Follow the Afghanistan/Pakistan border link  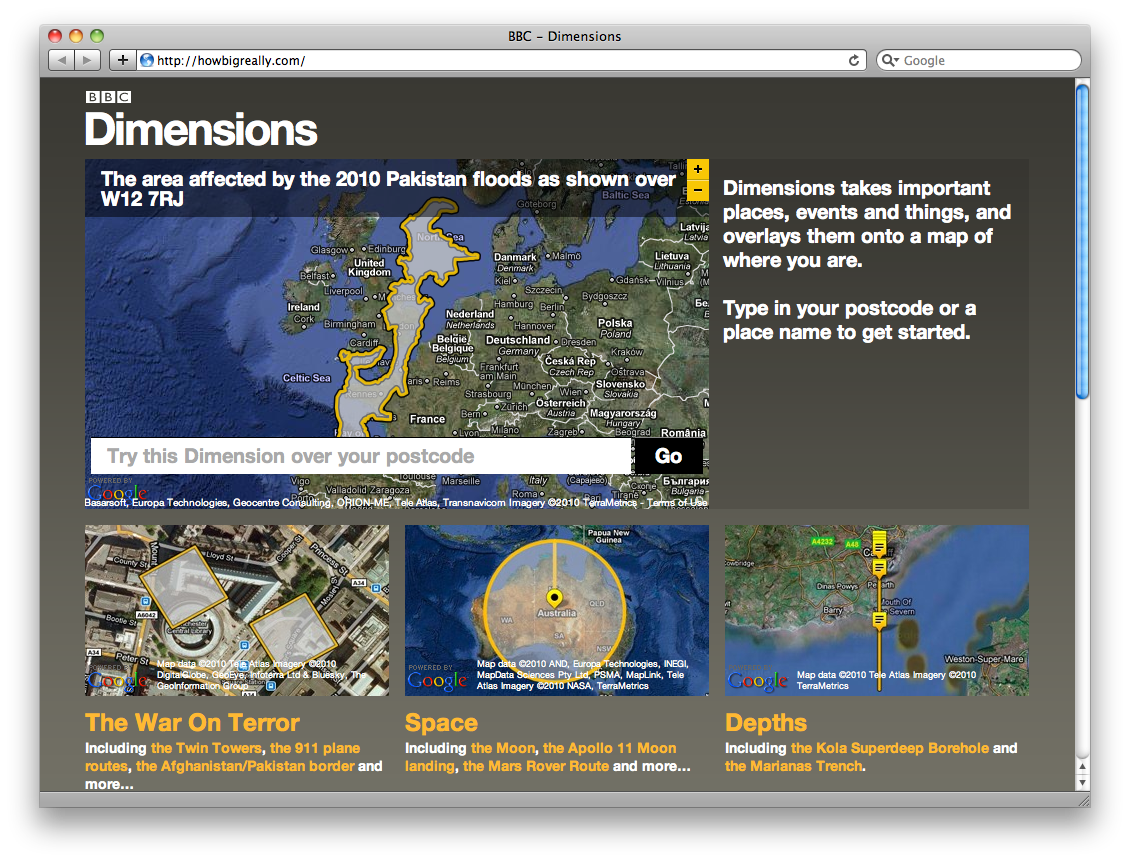(246, 766)
